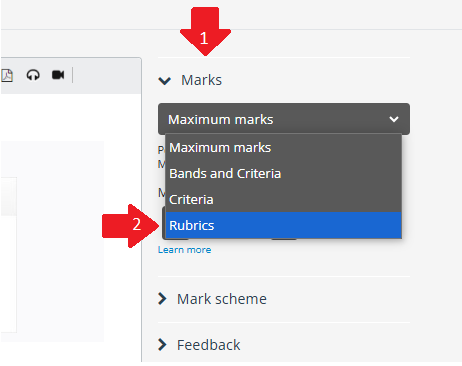The image size is (462, 366).
Task: Insert a PDF using the PDF icon
Action: pyautogui.click(x=7, y=75)
